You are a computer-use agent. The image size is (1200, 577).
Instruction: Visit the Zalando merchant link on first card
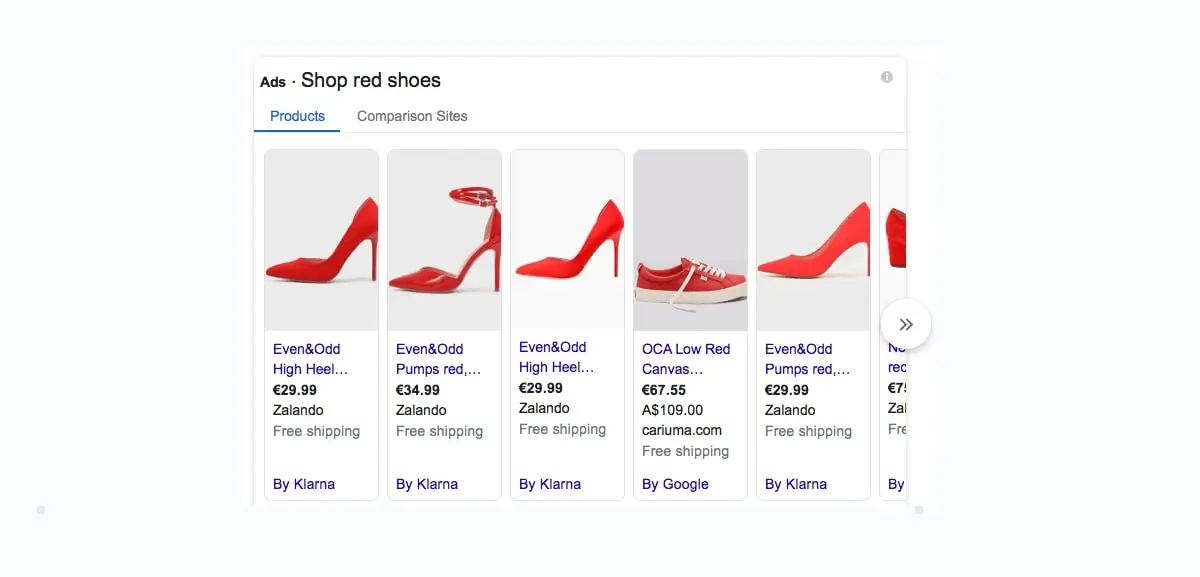click(297, 410)
